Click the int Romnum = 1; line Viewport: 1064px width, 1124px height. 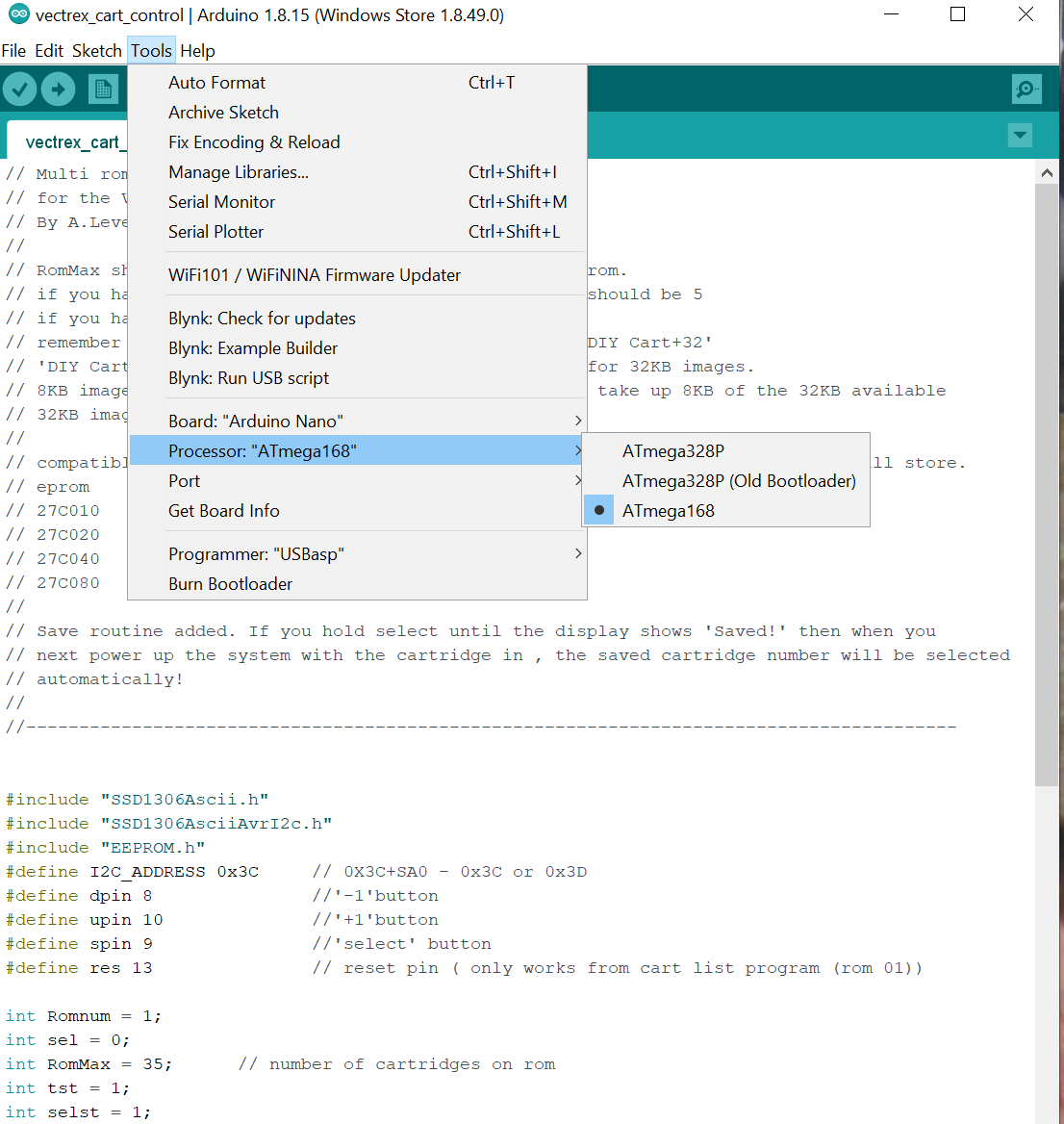click(x=83, y=1016)
